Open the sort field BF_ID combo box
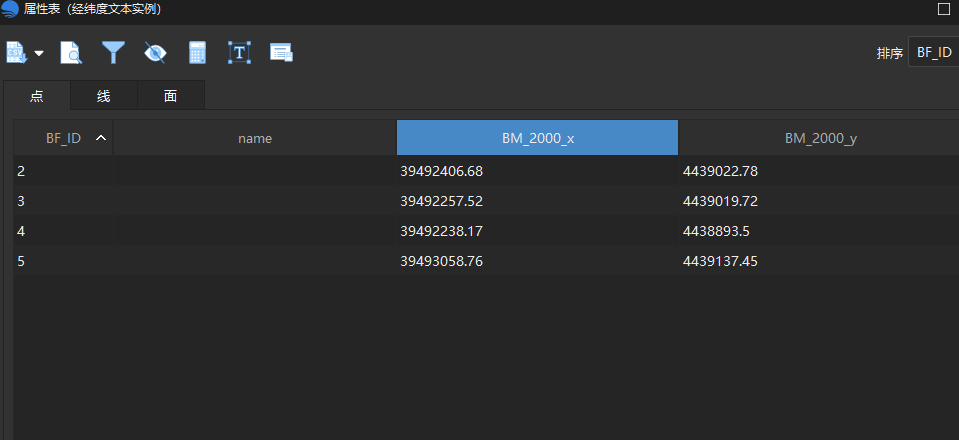 (x=934, y=53)
